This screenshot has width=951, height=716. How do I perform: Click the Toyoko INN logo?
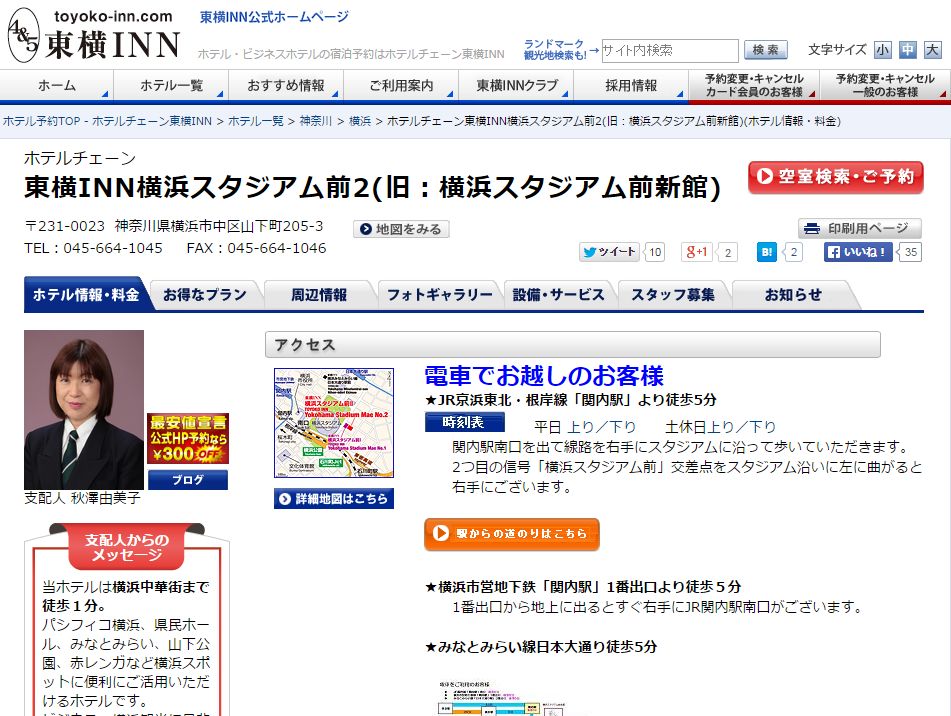pyautogui.click(x=95, y=35)
